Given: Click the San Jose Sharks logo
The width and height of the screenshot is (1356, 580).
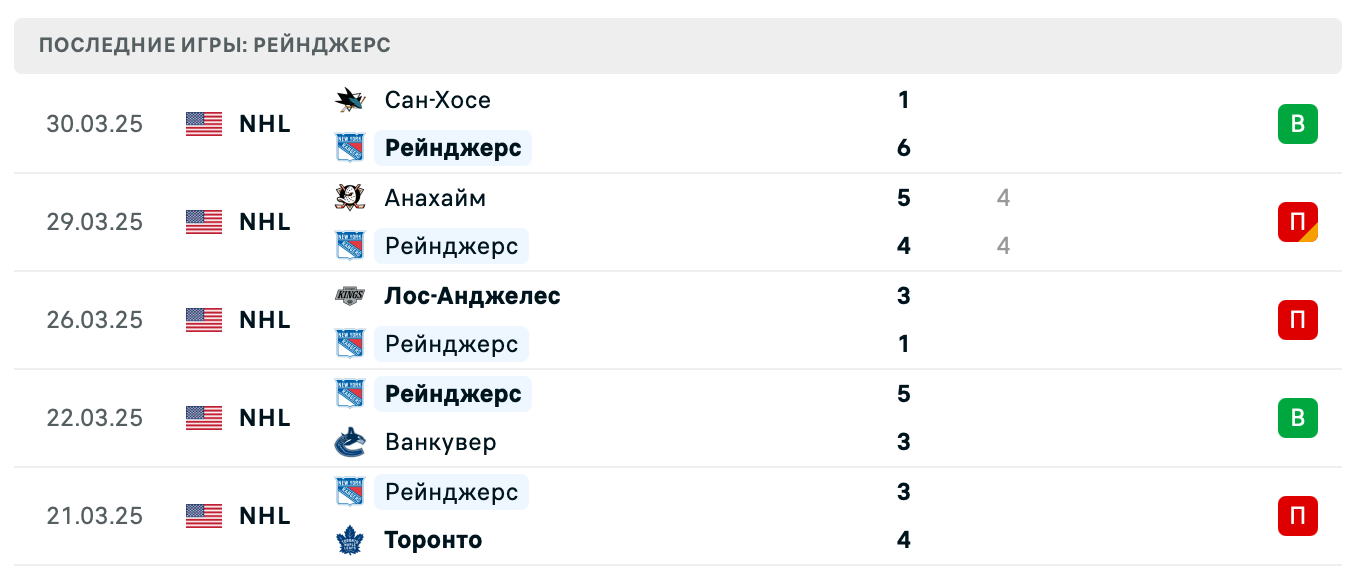Looking at the screenshot, I should (349, 100).
